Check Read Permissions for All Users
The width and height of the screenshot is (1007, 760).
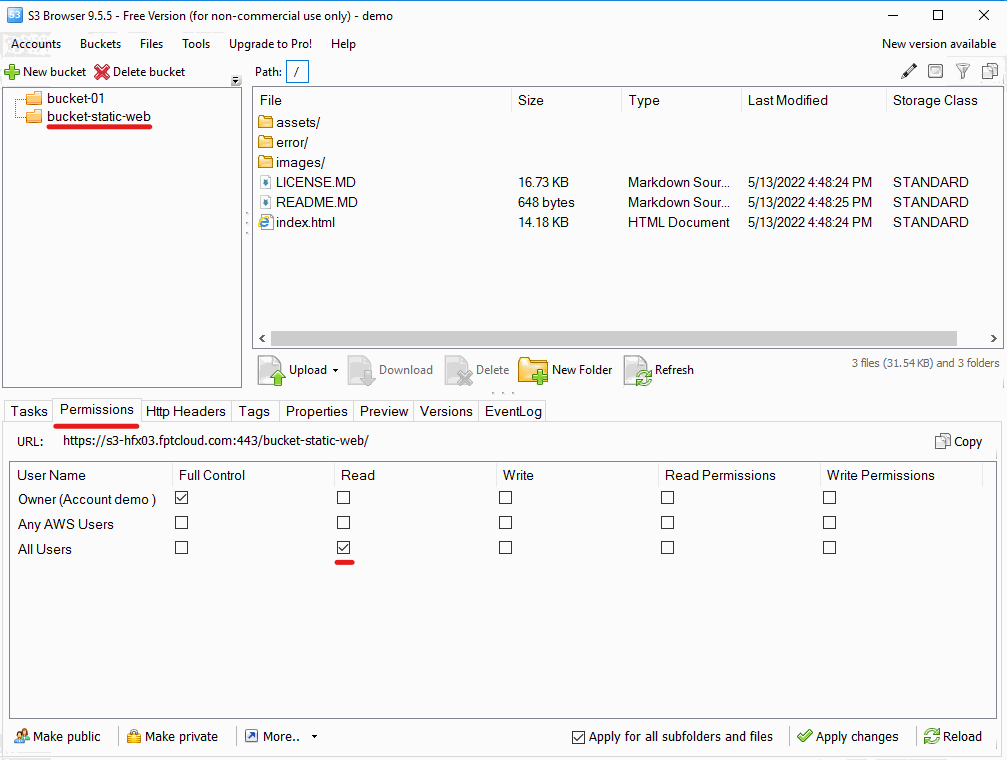668,548
